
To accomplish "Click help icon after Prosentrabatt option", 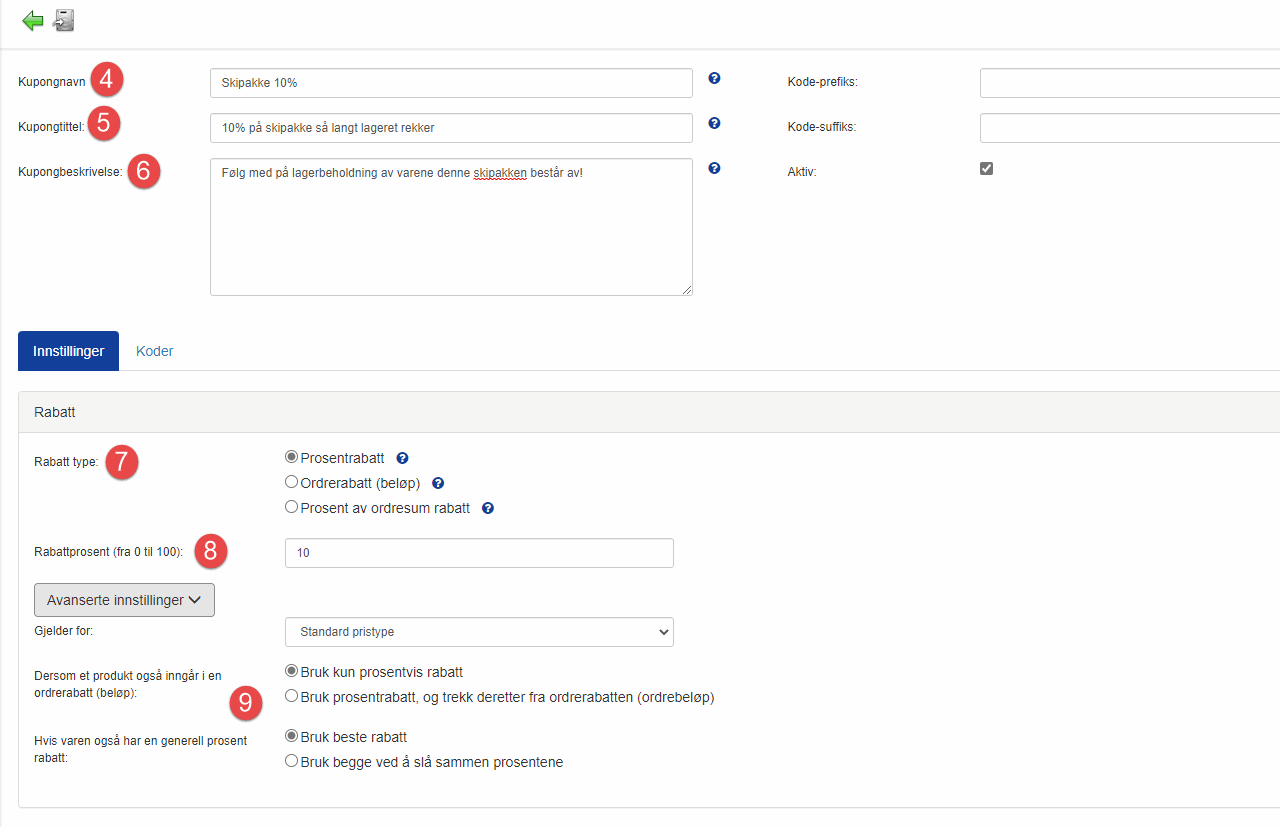I will (x=402, y=459).
